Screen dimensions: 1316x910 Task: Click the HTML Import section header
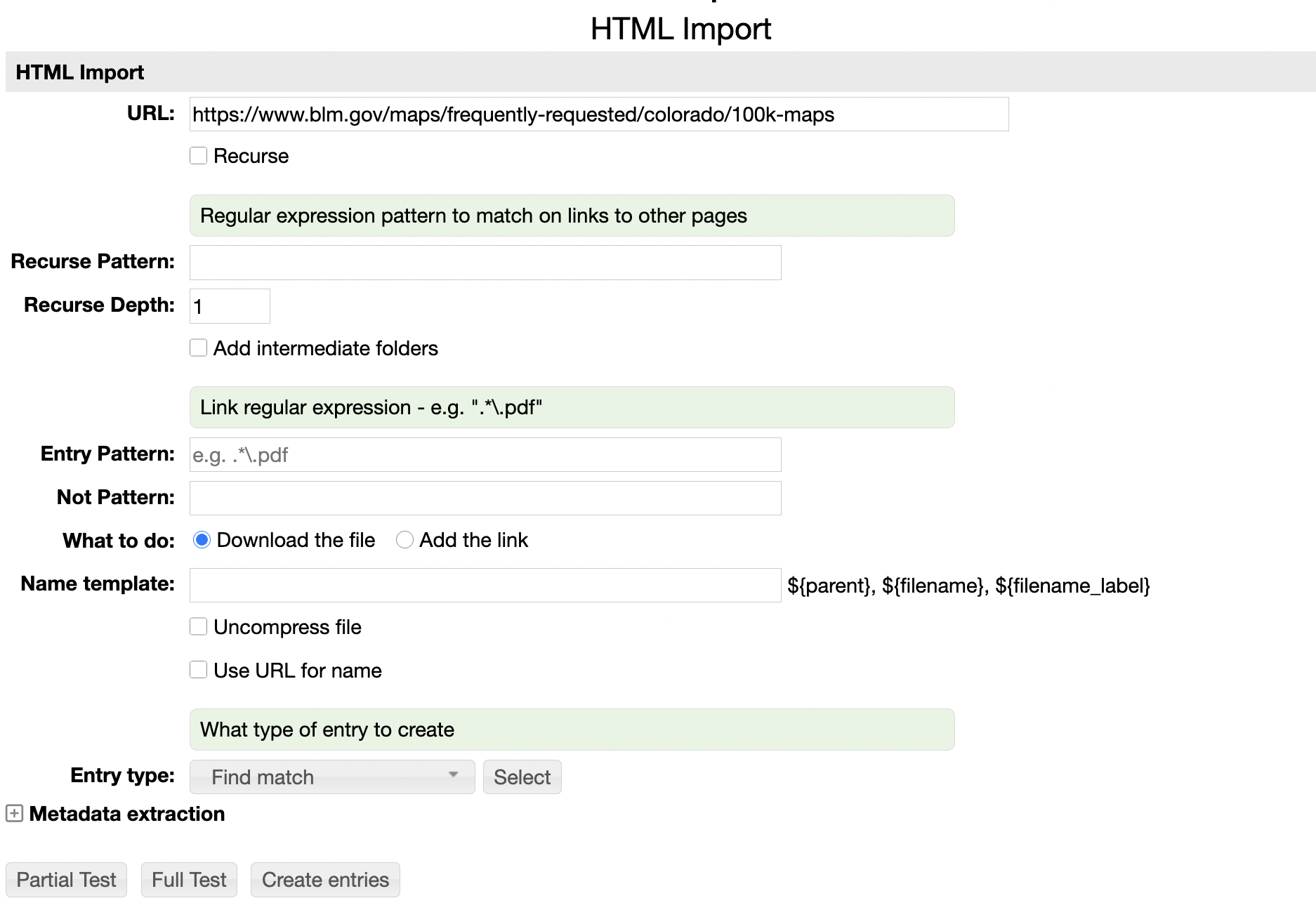(x=80, y=72)
